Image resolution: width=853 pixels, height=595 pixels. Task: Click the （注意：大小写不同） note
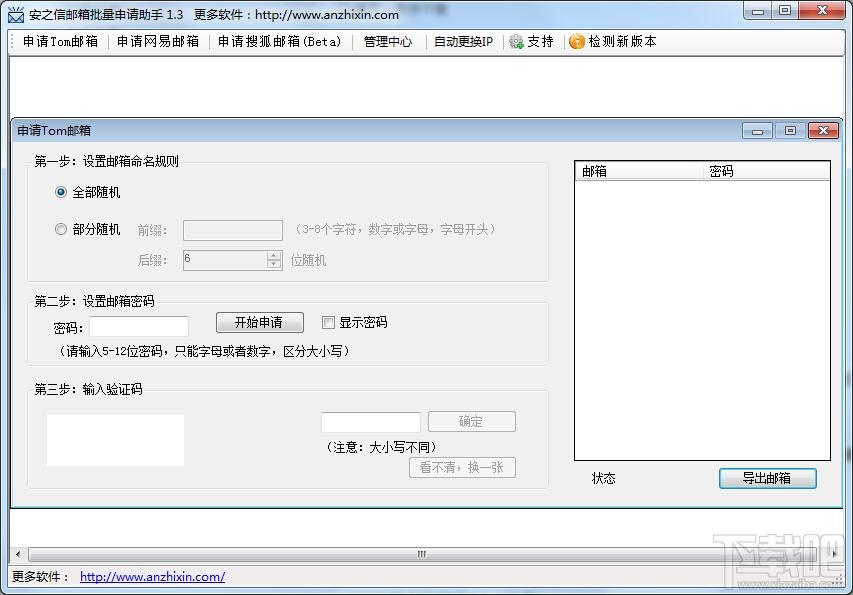[381, 447]
